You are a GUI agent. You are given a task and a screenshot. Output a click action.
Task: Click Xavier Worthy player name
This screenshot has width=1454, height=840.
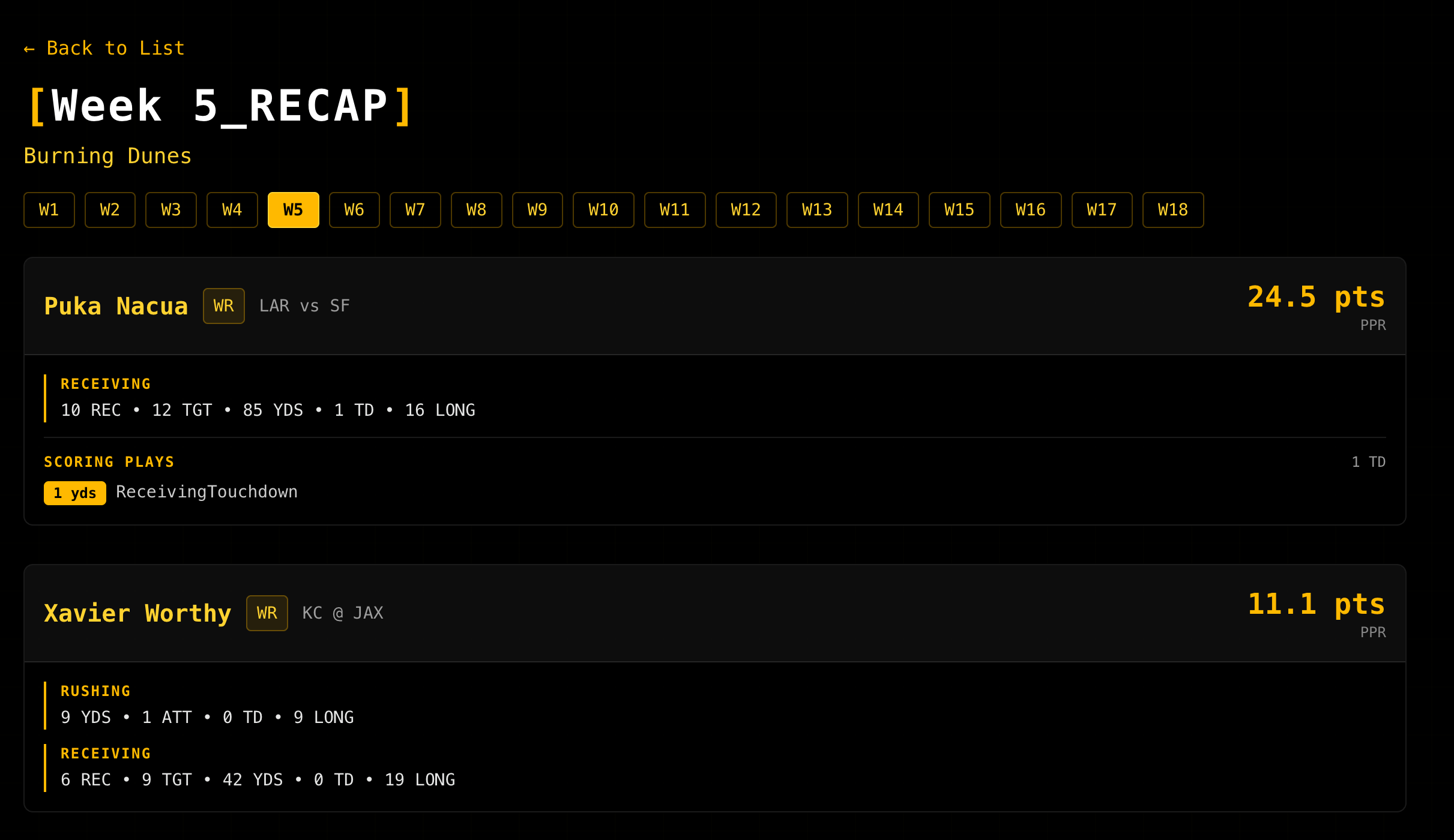coord(137,613)
